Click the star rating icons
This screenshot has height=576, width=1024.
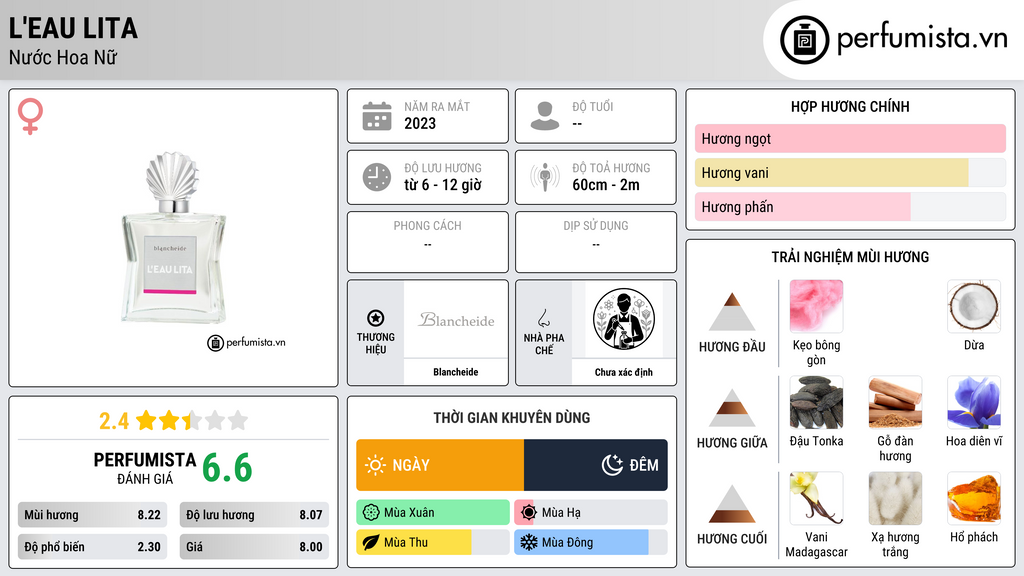coord(192,420)
